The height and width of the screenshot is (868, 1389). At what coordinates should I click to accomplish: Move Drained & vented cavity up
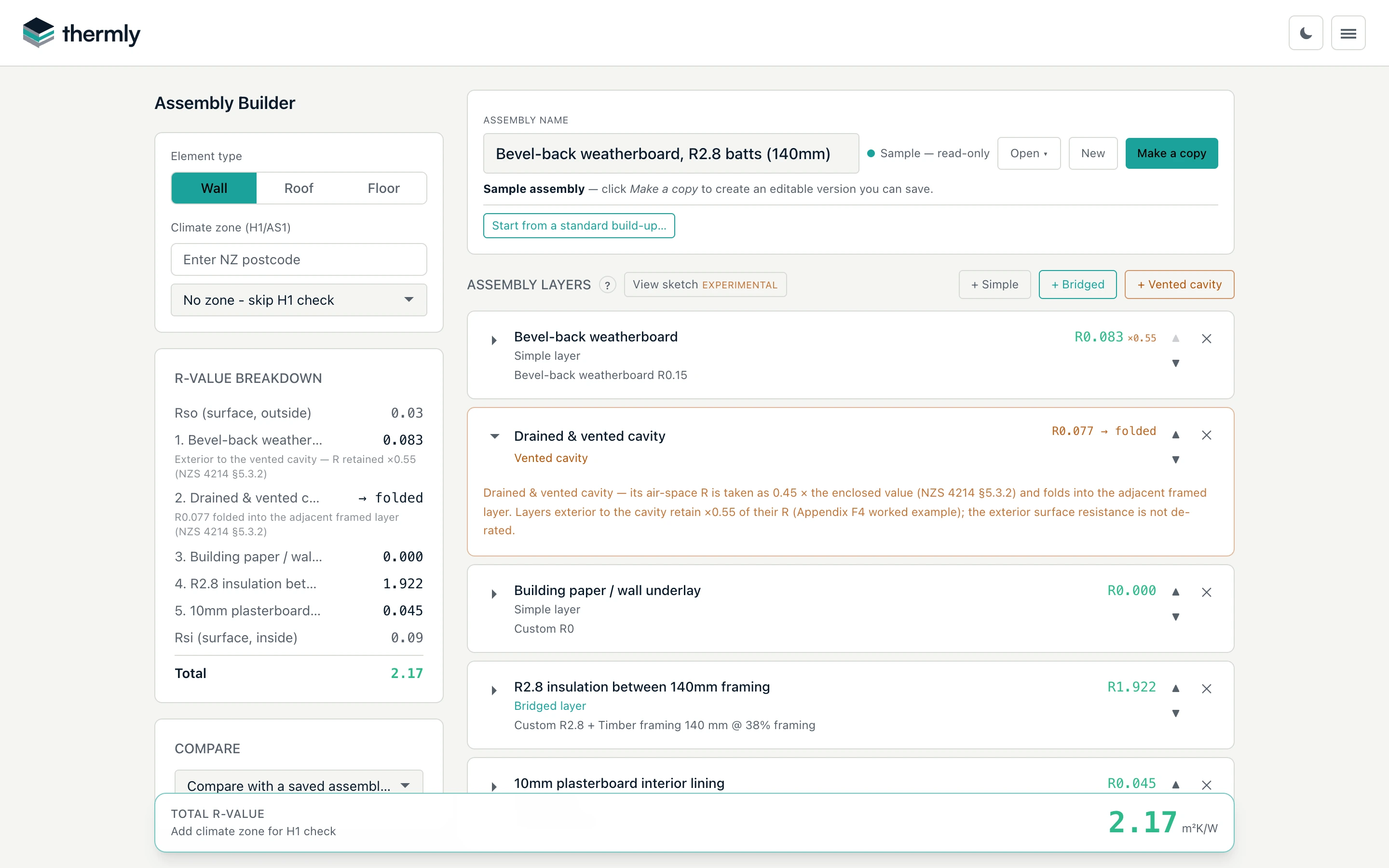coord(1175,434)
